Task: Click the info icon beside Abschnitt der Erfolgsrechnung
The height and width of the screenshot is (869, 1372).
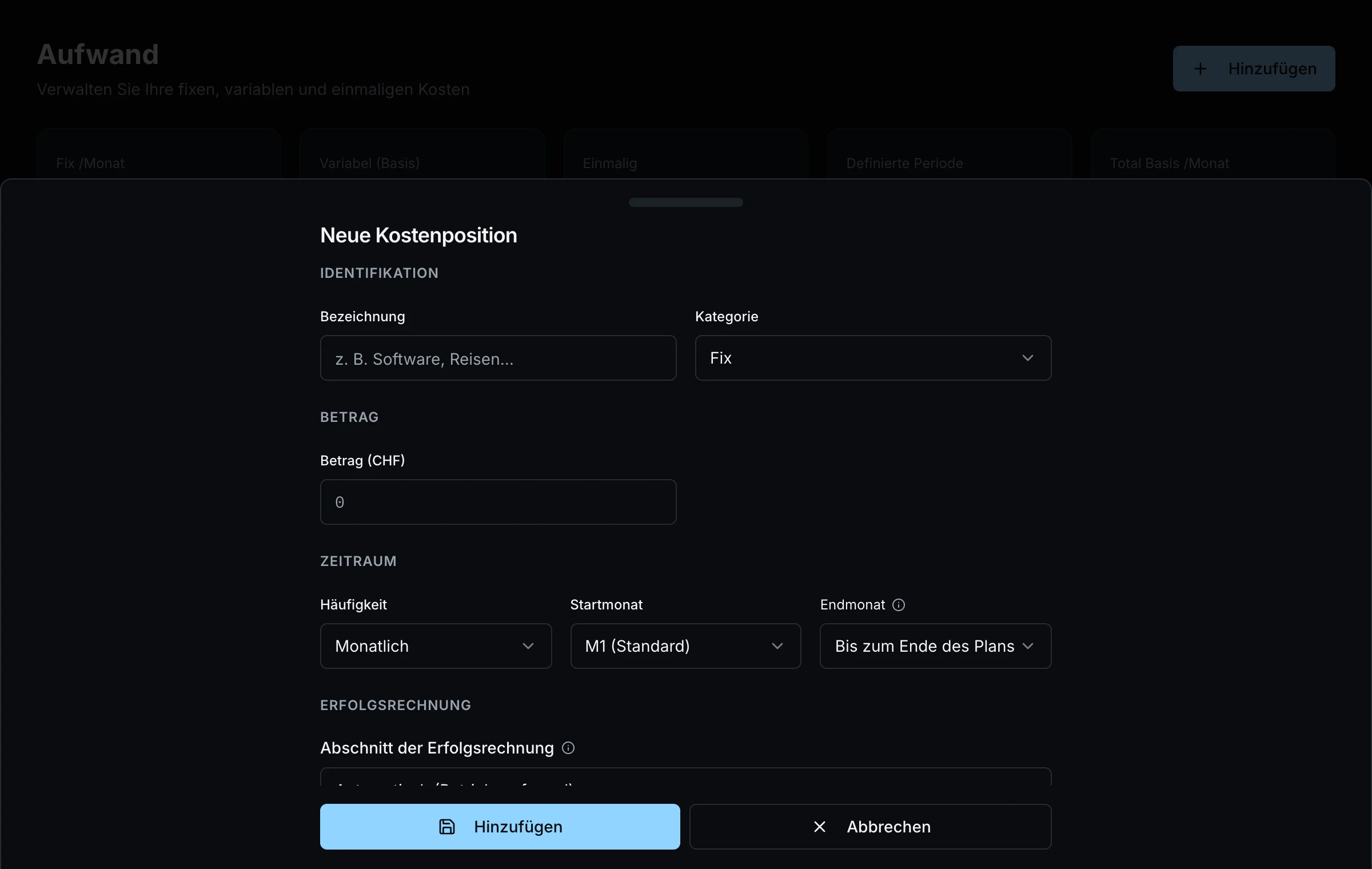Action: coord(568,748)
